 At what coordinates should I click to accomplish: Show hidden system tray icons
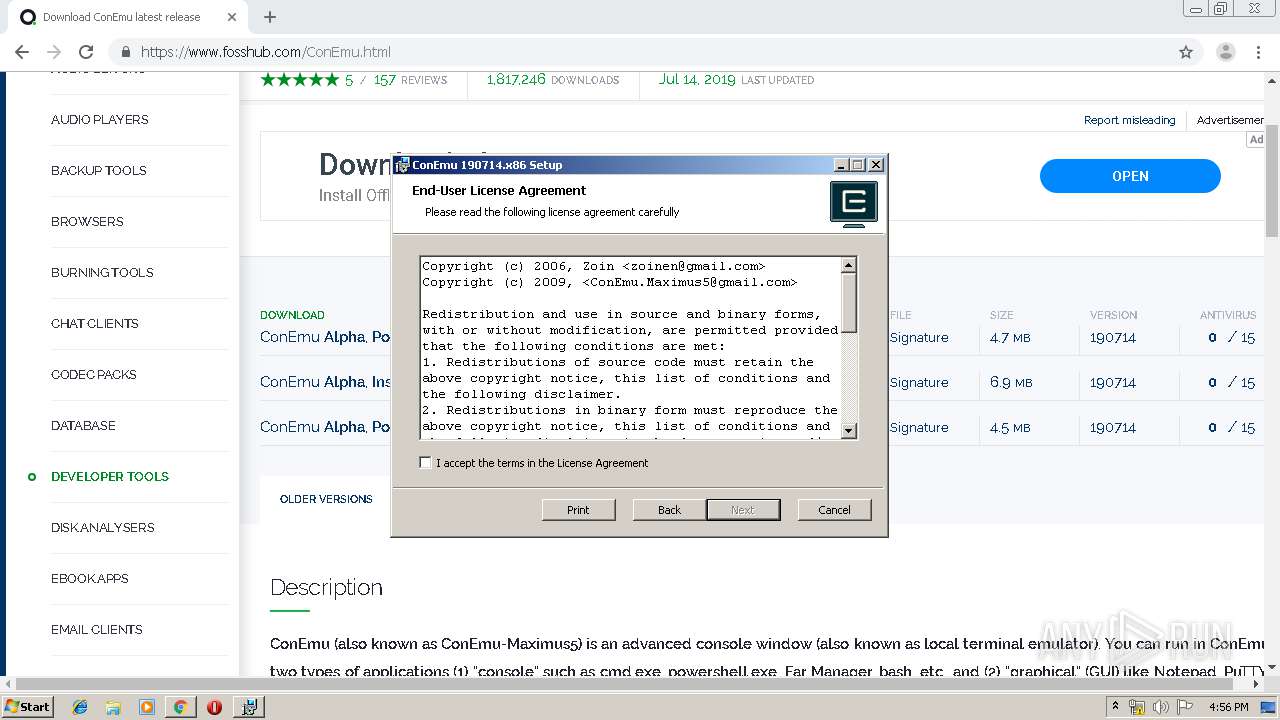(x=1117, y=707)
